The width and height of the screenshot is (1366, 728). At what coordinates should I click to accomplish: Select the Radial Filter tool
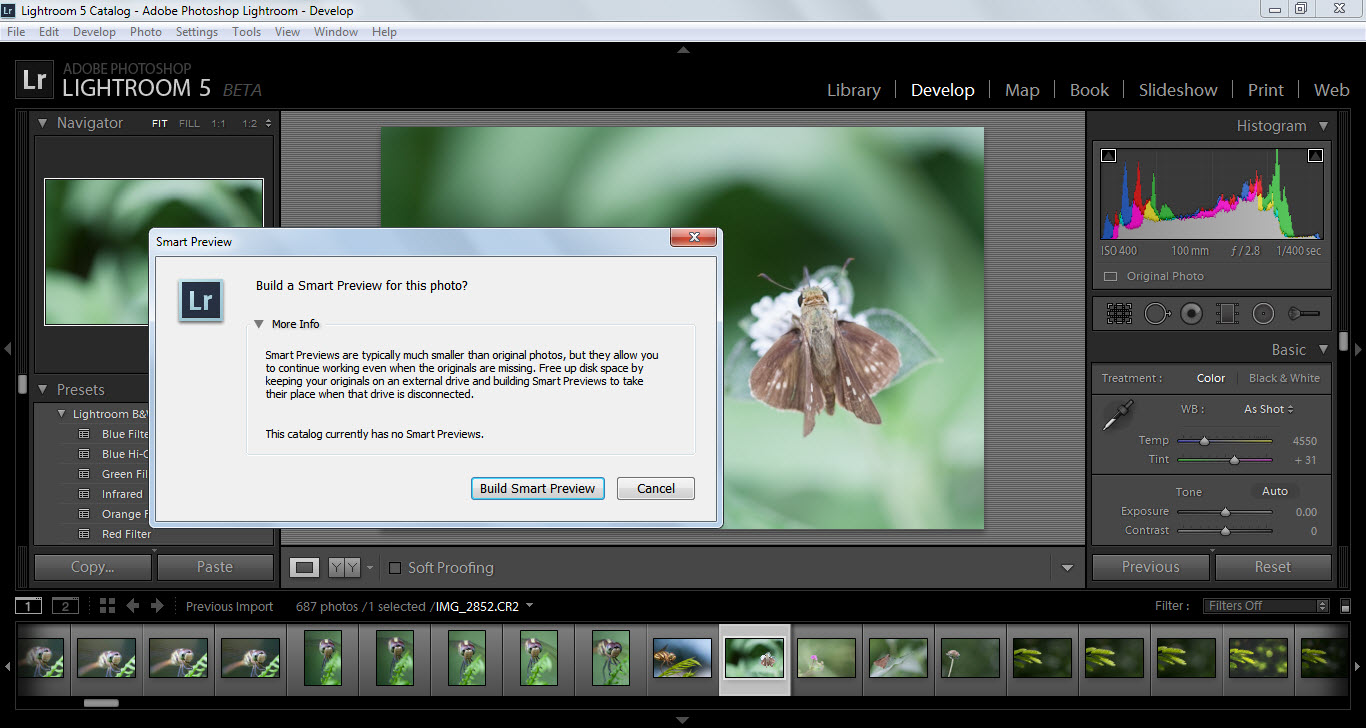(1263, 314)
